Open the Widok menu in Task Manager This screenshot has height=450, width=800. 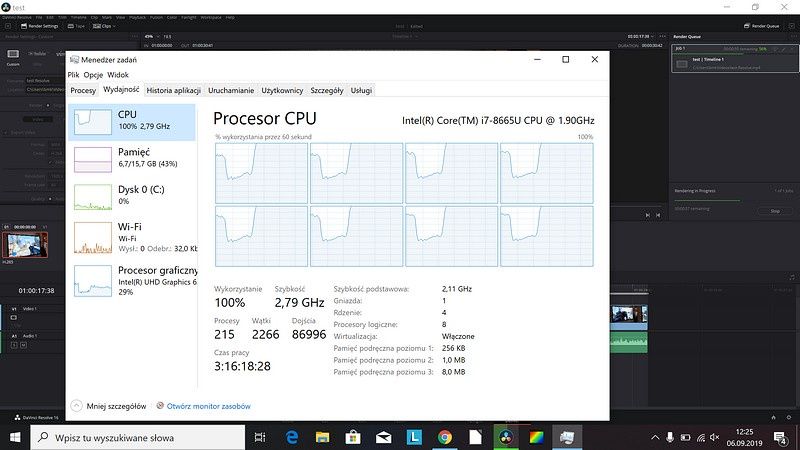tap(118, 74)
